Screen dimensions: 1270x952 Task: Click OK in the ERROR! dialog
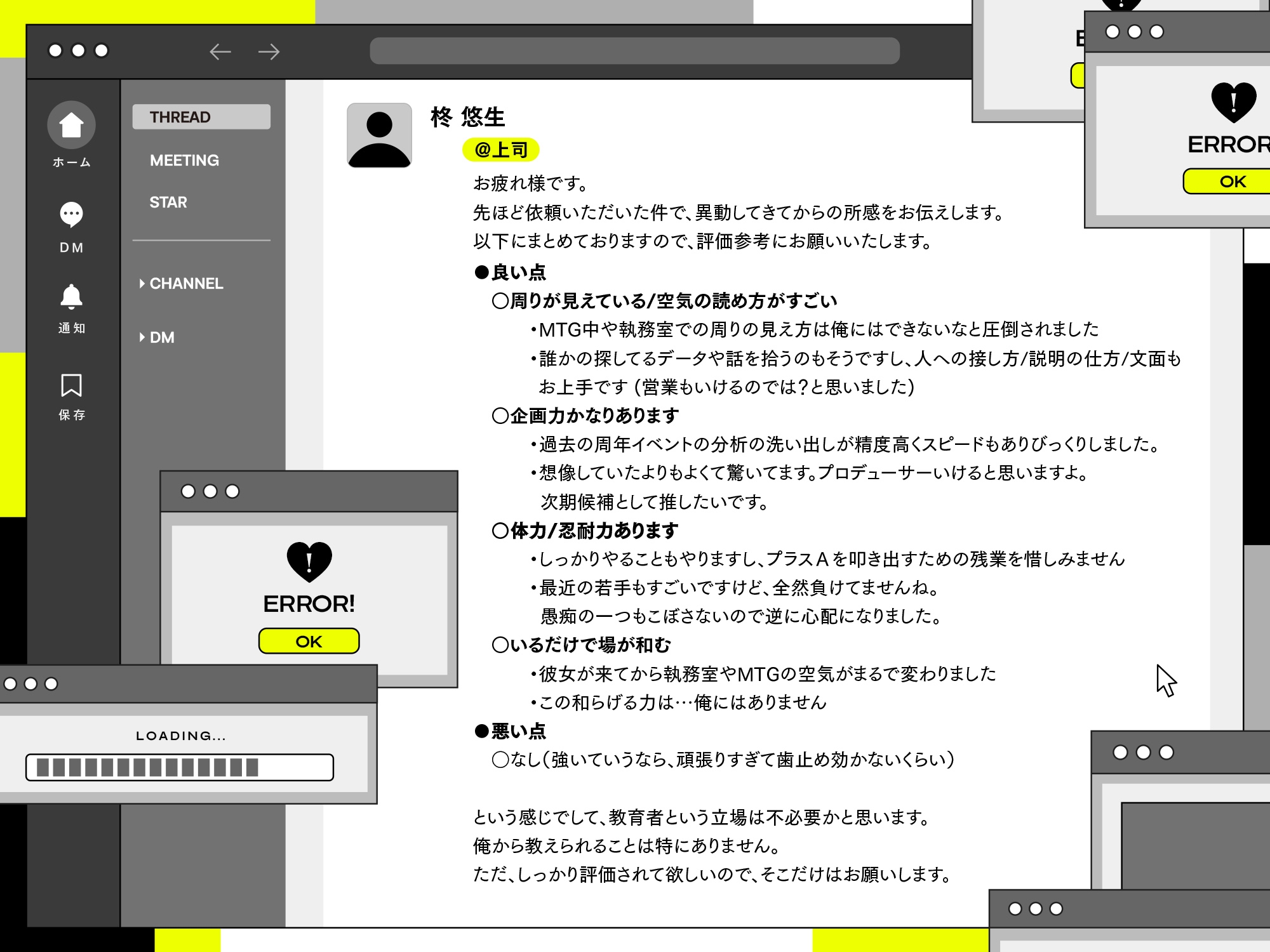tap(309, 642)
